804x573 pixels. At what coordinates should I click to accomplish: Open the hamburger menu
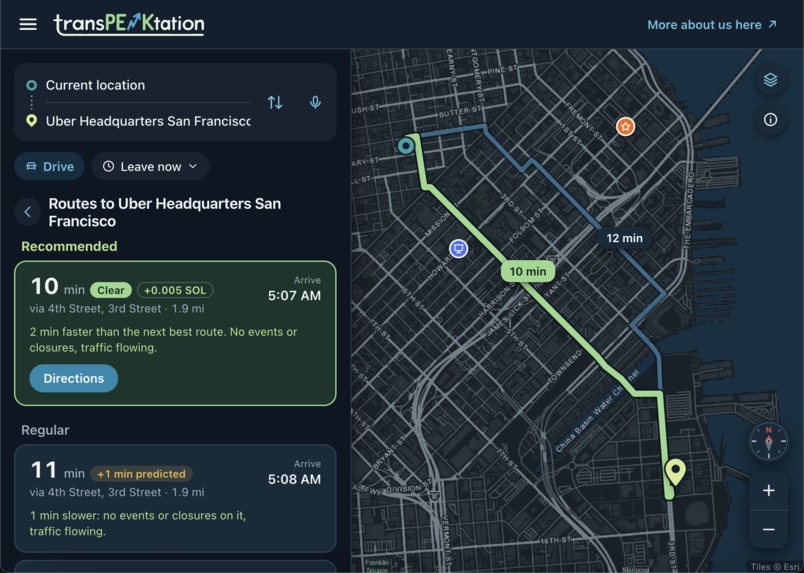pos(28,24)
